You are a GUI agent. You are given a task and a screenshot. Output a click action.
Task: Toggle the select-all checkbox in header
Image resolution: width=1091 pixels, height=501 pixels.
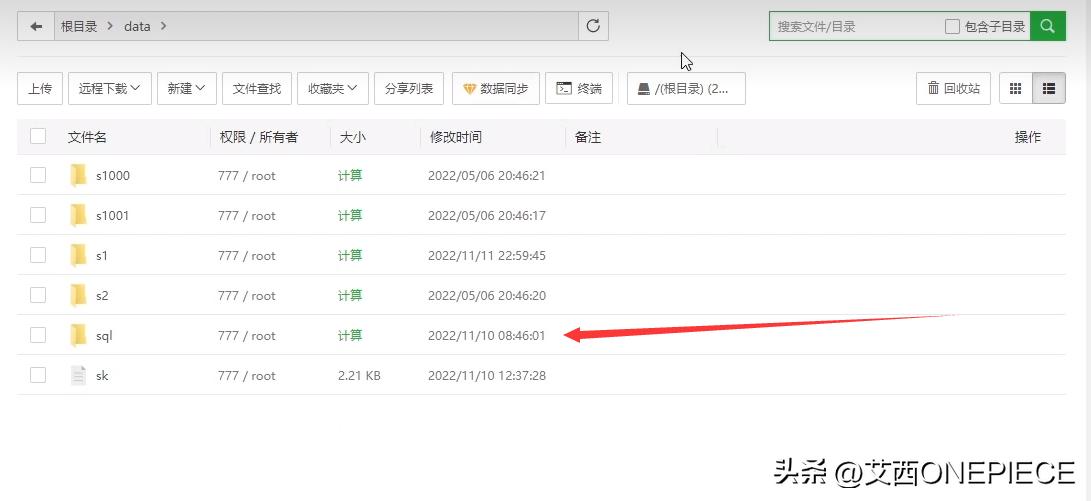[38, 136]
